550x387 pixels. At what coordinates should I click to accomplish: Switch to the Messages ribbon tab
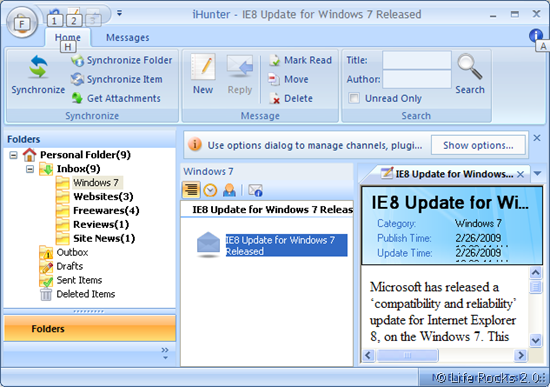[x=128, y=38]
